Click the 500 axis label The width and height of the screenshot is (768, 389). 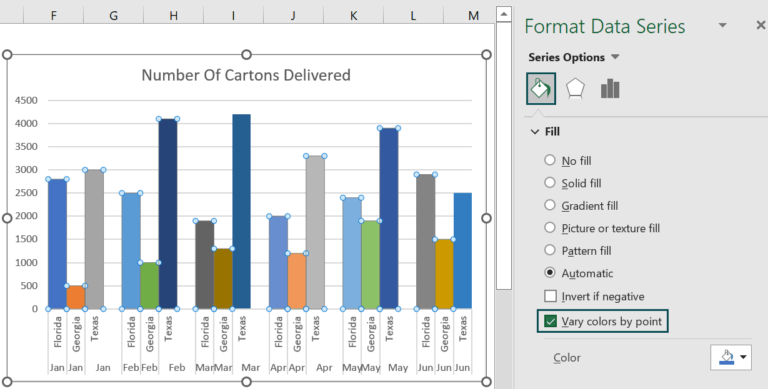[28, 286]
